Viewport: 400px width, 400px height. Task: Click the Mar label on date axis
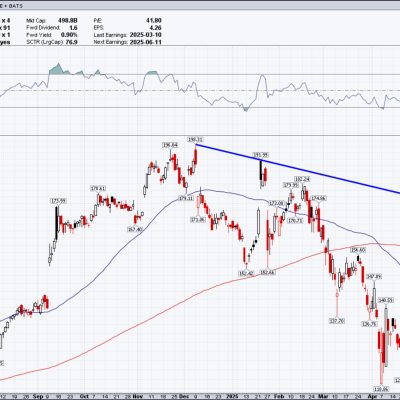[x=323, y=396]
